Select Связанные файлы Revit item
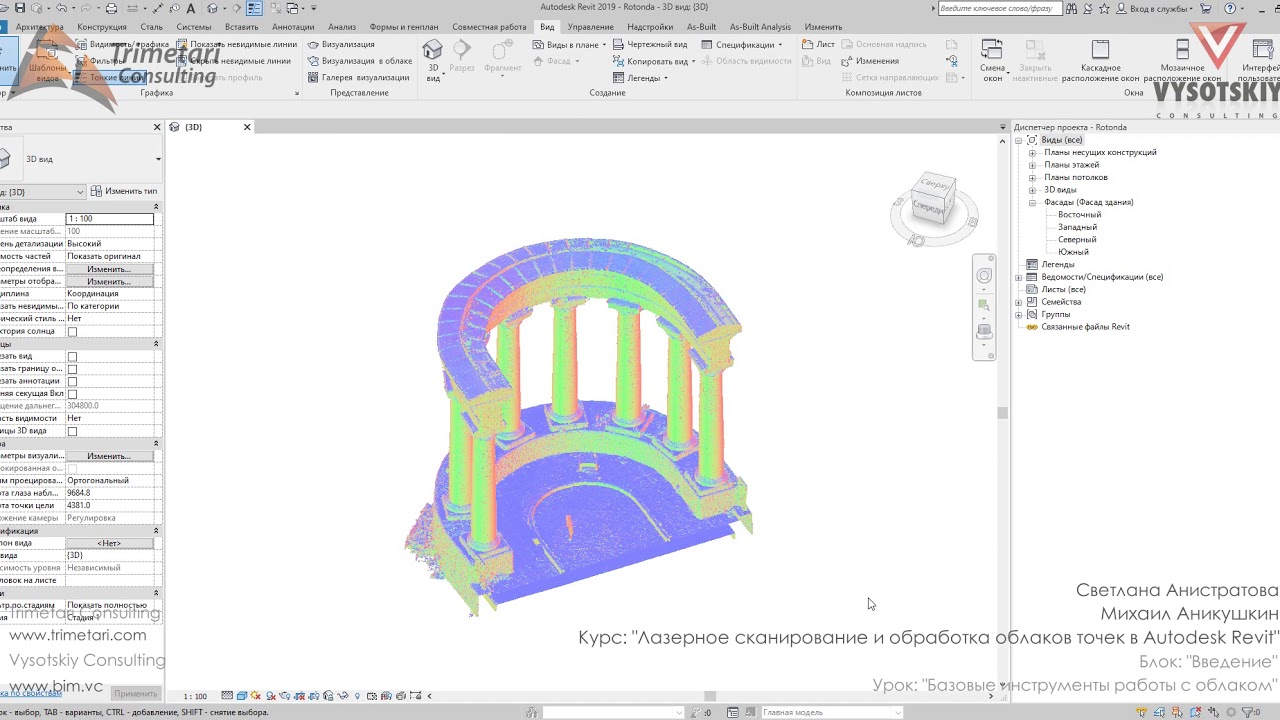 click(1085, 327)
